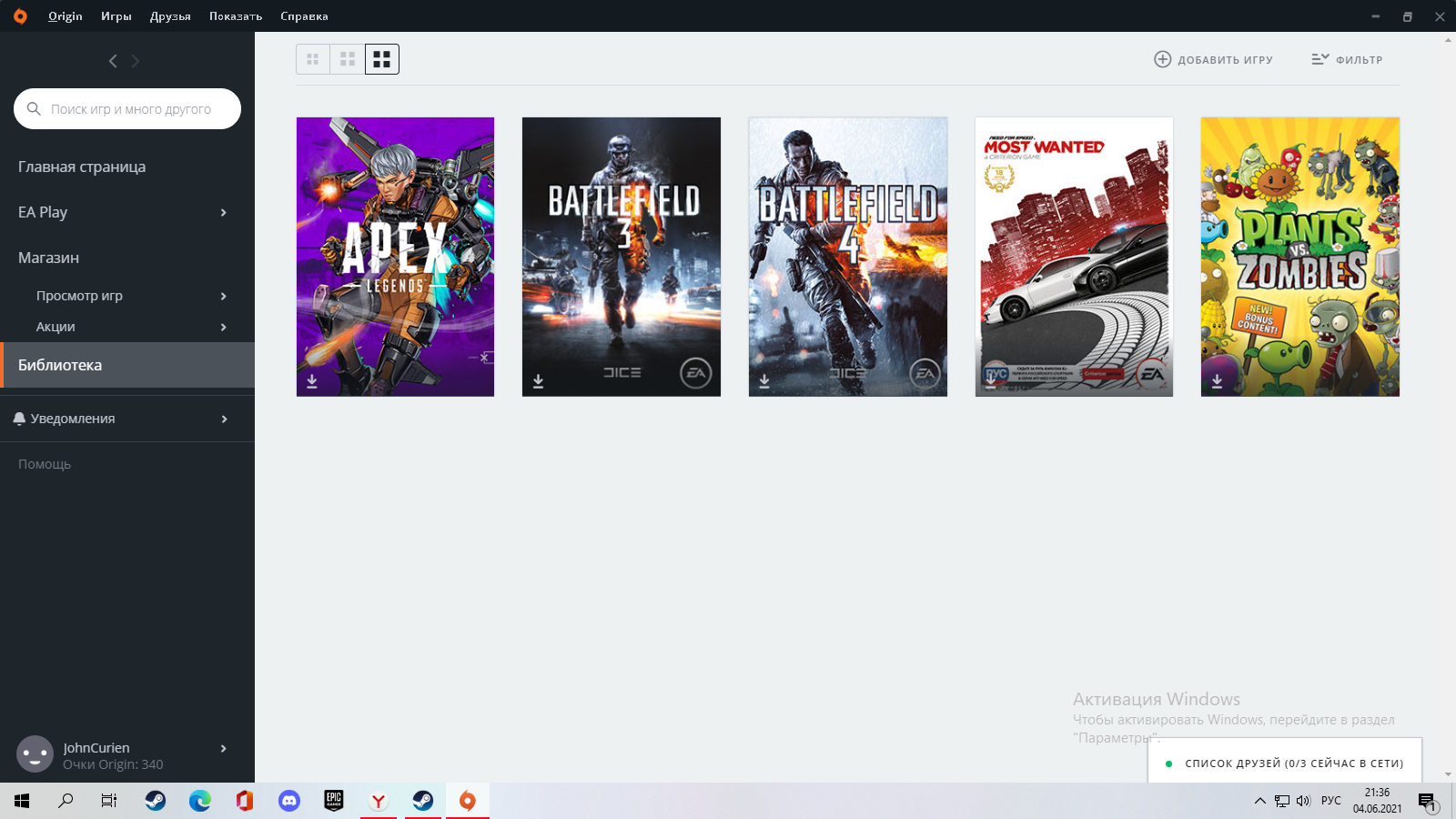Open Plants vs. Zombies game tile
1456x819 pixels.
(1300, 257)
